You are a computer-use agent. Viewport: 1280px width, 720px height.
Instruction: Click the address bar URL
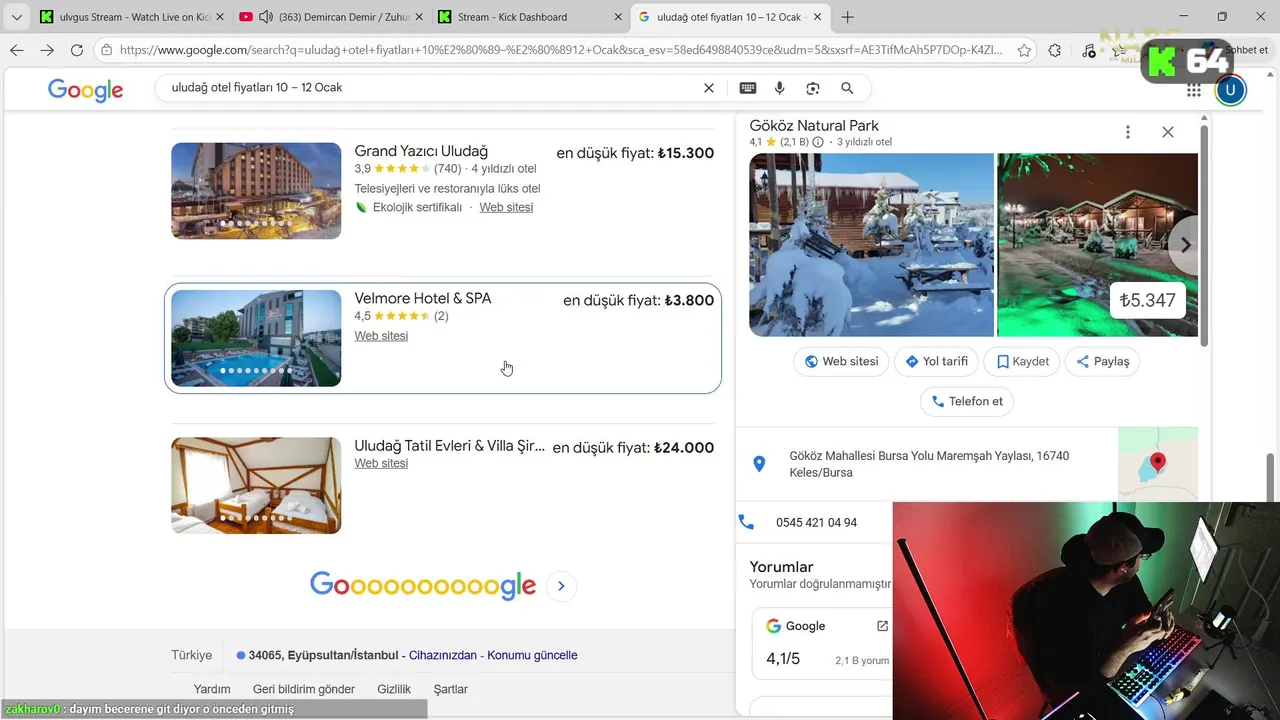coord(561,50)
